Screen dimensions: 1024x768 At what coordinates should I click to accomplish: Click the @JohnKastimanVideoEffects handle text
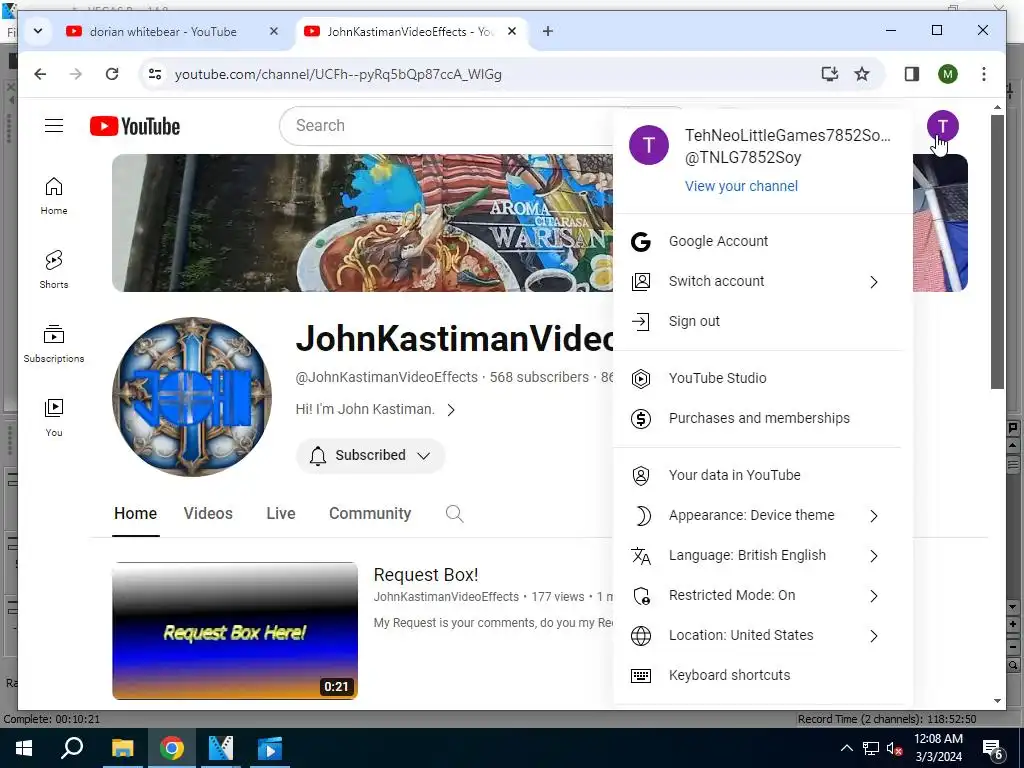(387, 377)
